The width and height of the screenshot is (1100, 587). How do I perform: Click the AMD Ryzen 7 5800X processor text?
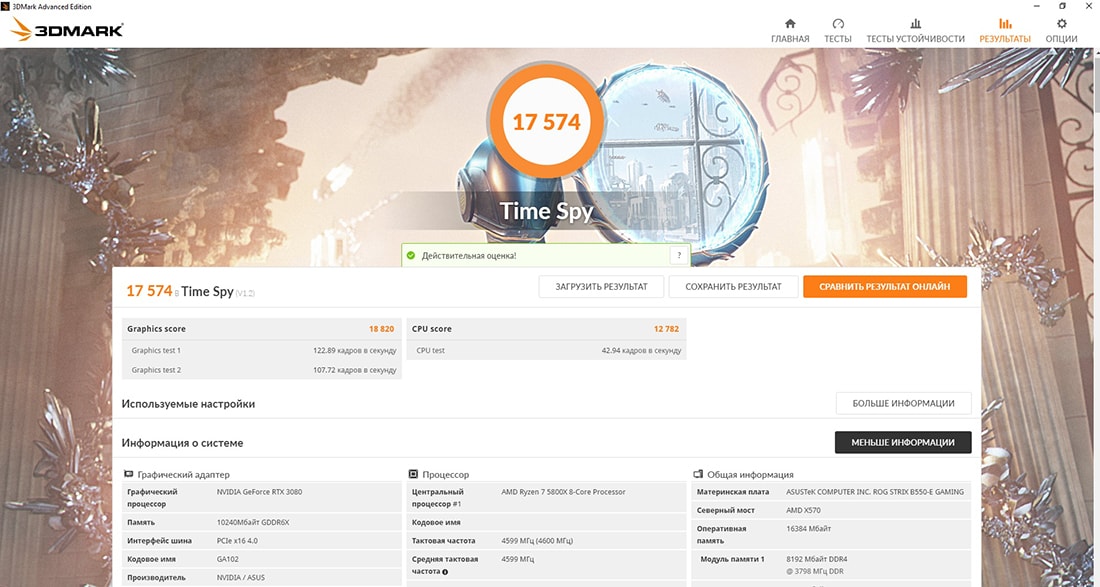(x=563, y=492)
